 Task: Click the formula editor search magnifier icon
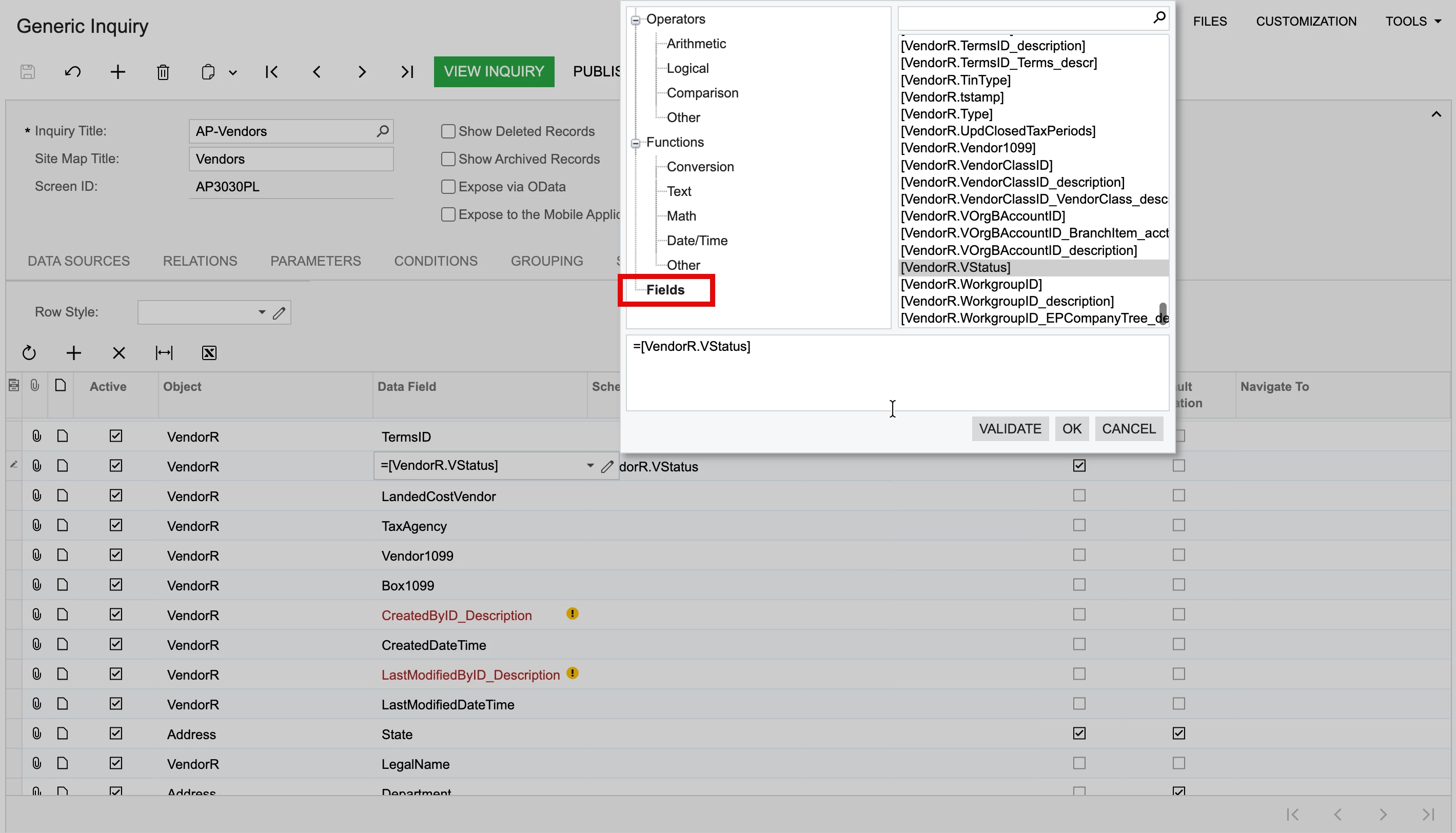point(1159,18)
